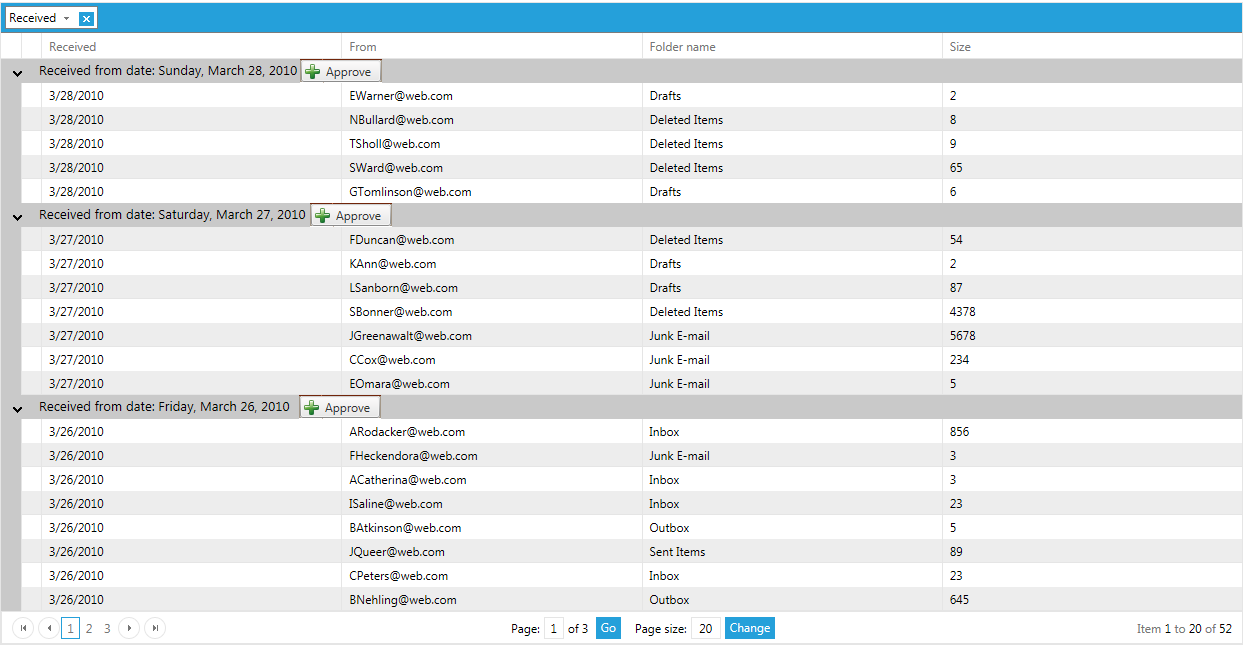The image size is (1248, 648).
Task: Collapse the Saturday, March 27, 2010 group
Action: (x=17, y=217)
